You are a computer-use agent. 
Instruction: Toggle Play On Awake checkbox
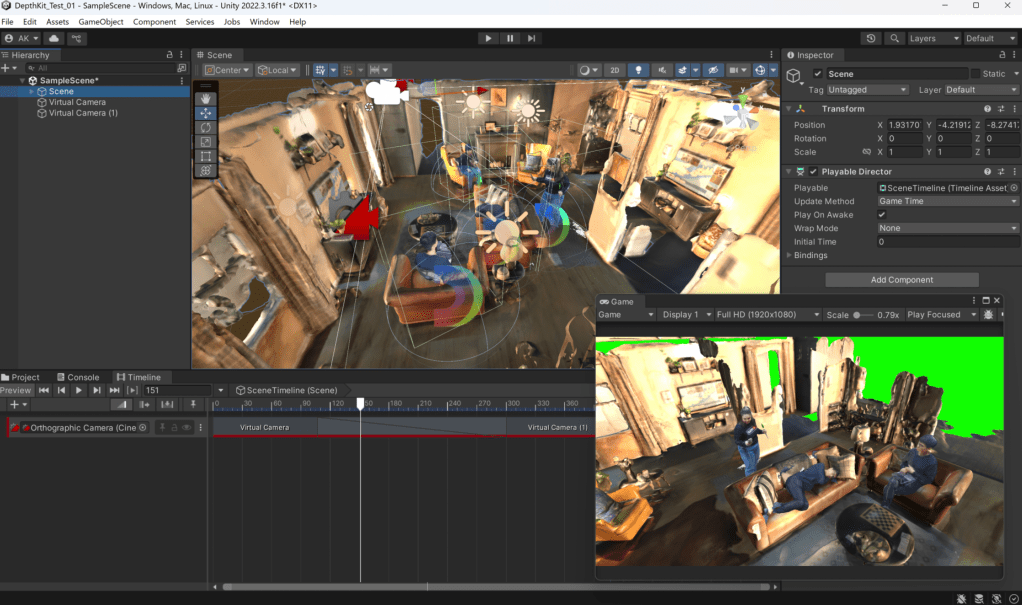point(881,215)
